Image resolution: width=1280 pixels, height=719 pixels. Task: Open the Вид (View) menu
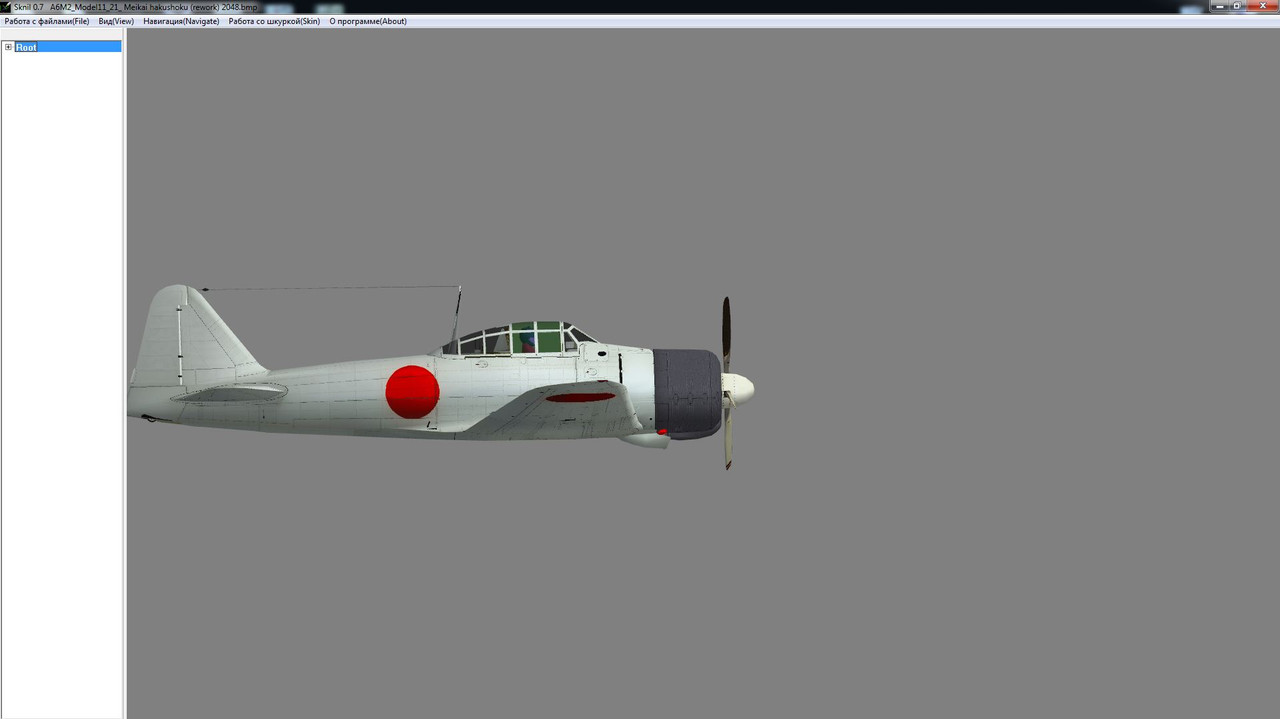[x=116, y=21]
